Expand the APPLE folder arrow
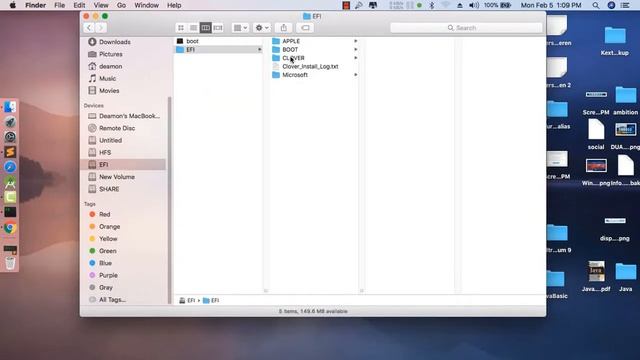 coord(356,41)
